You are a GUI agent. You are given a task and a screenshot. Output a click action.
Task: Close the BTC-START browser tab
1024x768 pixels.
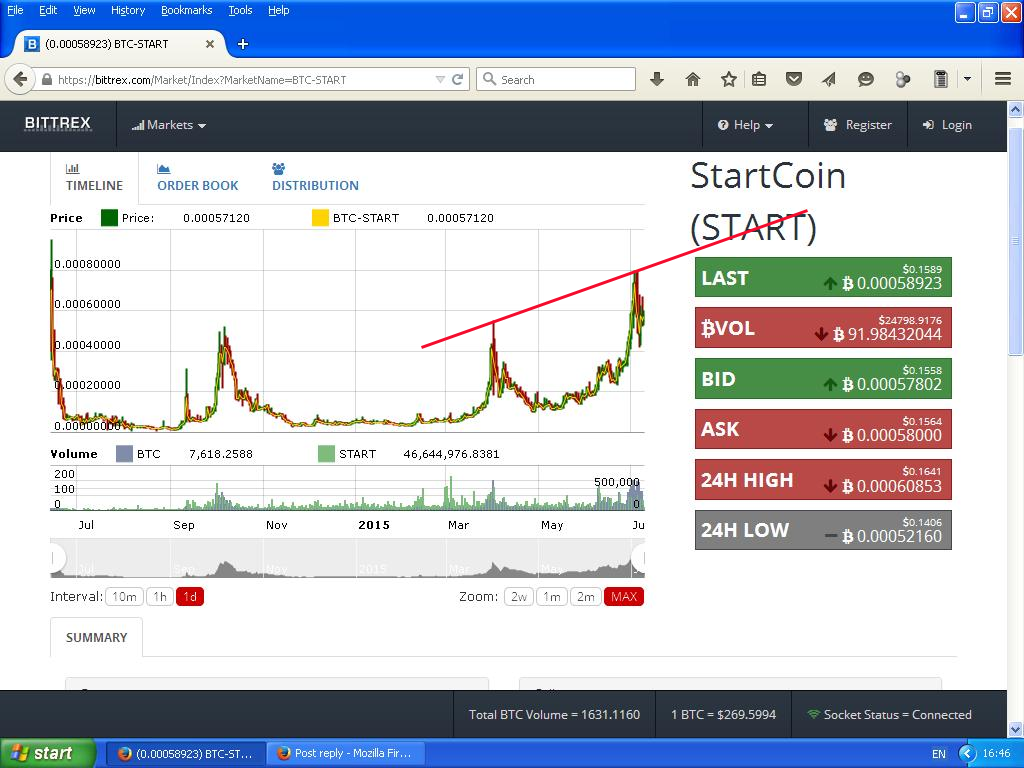click(x=210, y=44)
